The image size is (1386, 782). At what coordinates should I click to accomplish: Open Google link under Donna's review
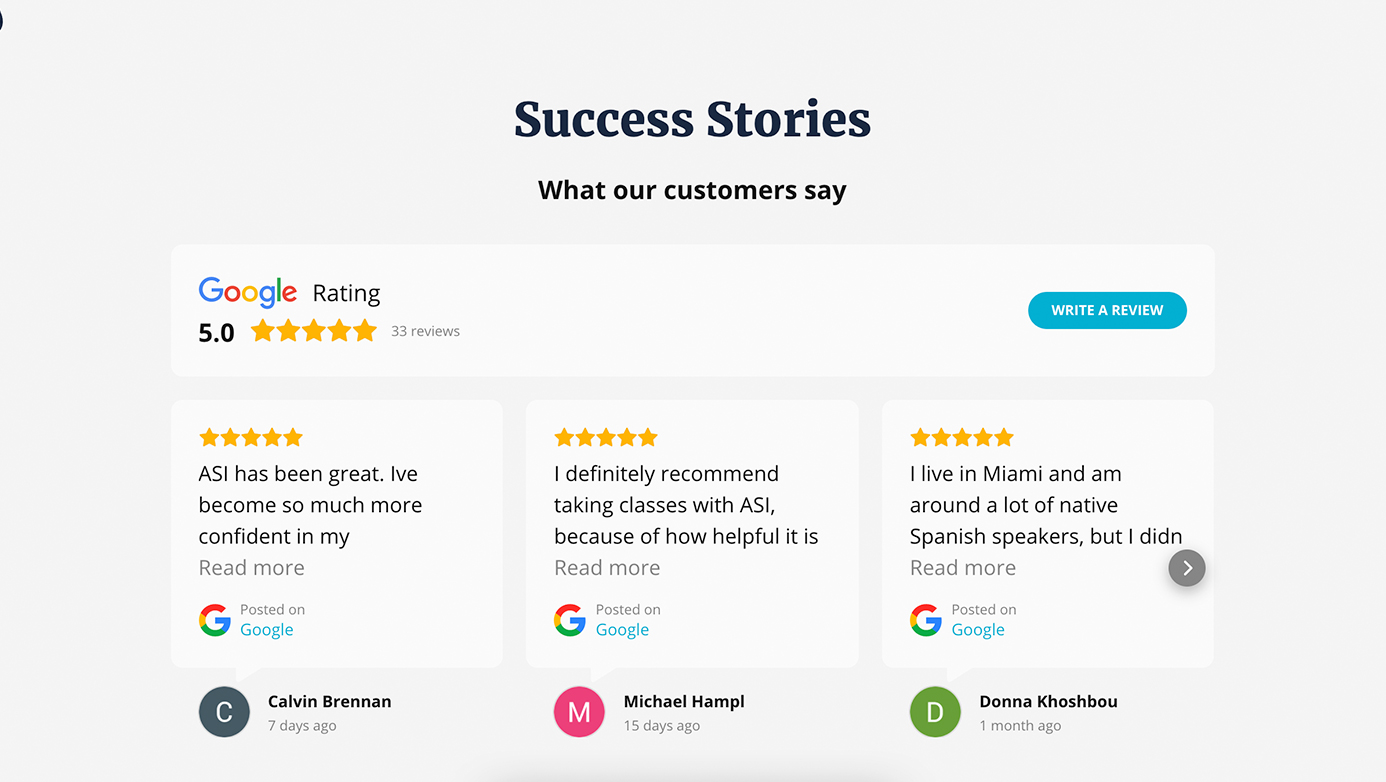978,630
